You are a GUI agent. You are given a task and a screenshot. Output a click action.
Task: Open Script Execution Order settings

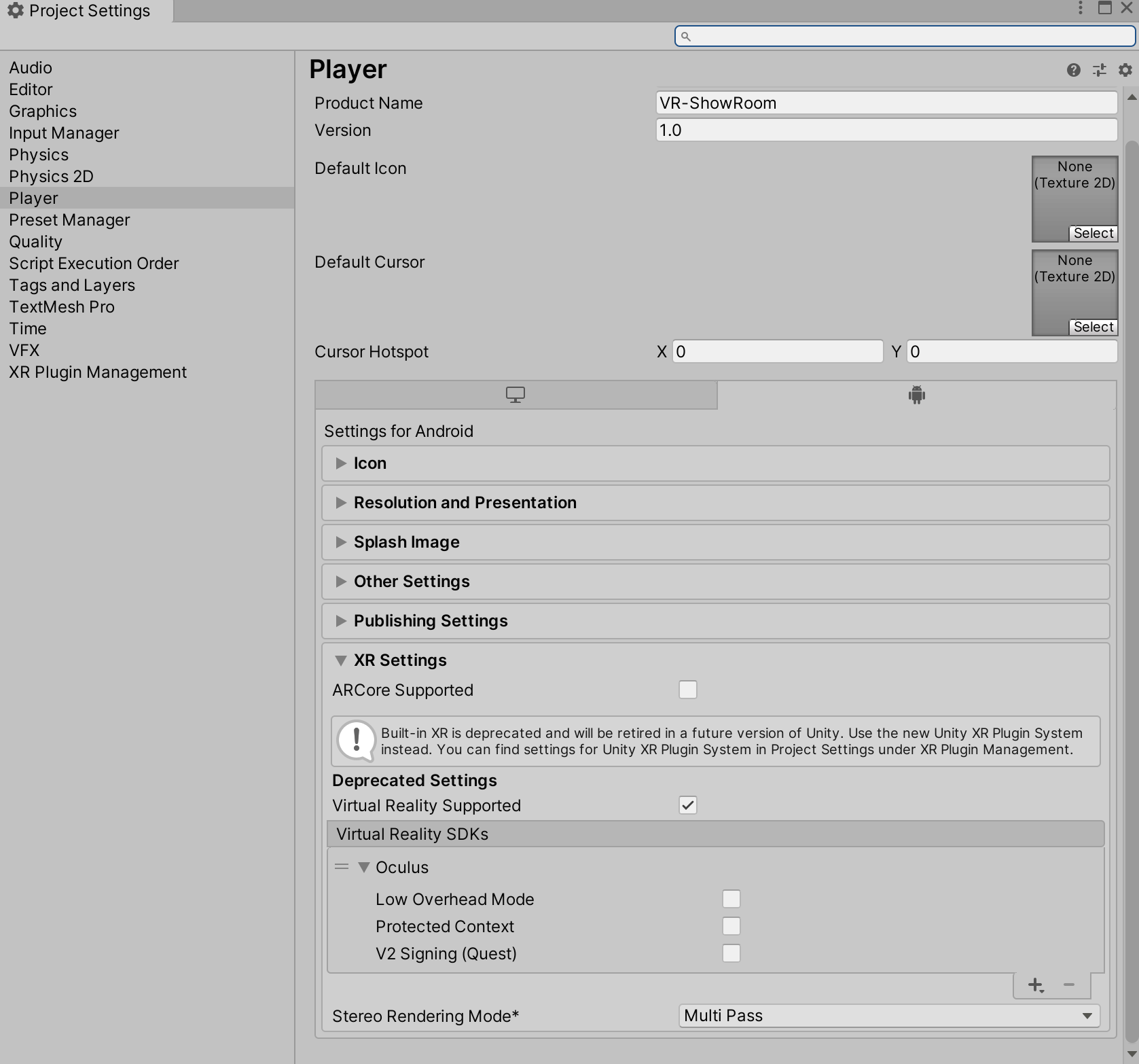click(147, 264)
